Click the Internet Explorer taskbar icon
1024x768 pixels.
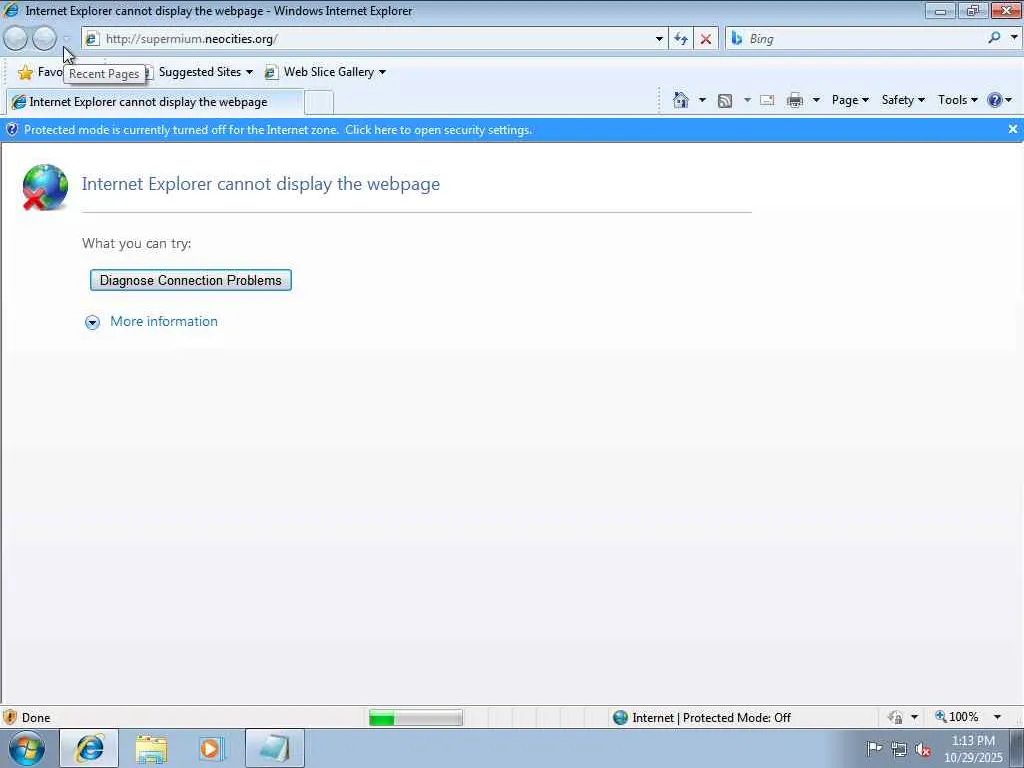pyautogui.click(x=89, y=748)
